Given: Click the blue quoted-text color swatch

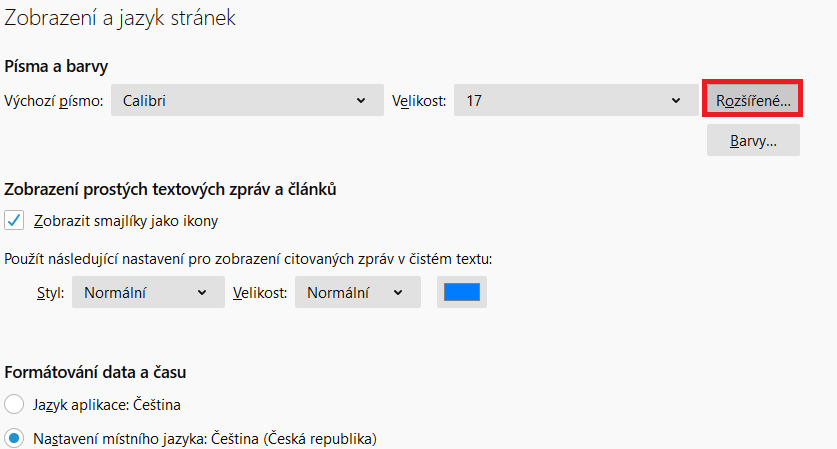Looking at the screenshot, I should 461,292.
